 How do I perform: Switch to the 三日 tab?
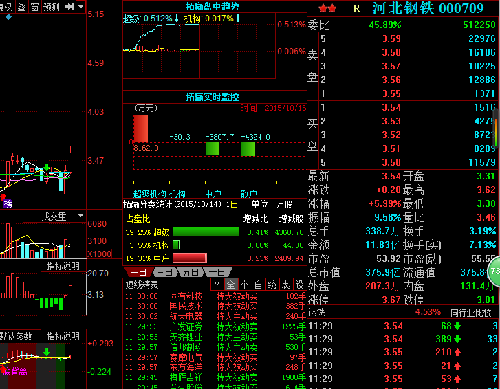[165, 272]
